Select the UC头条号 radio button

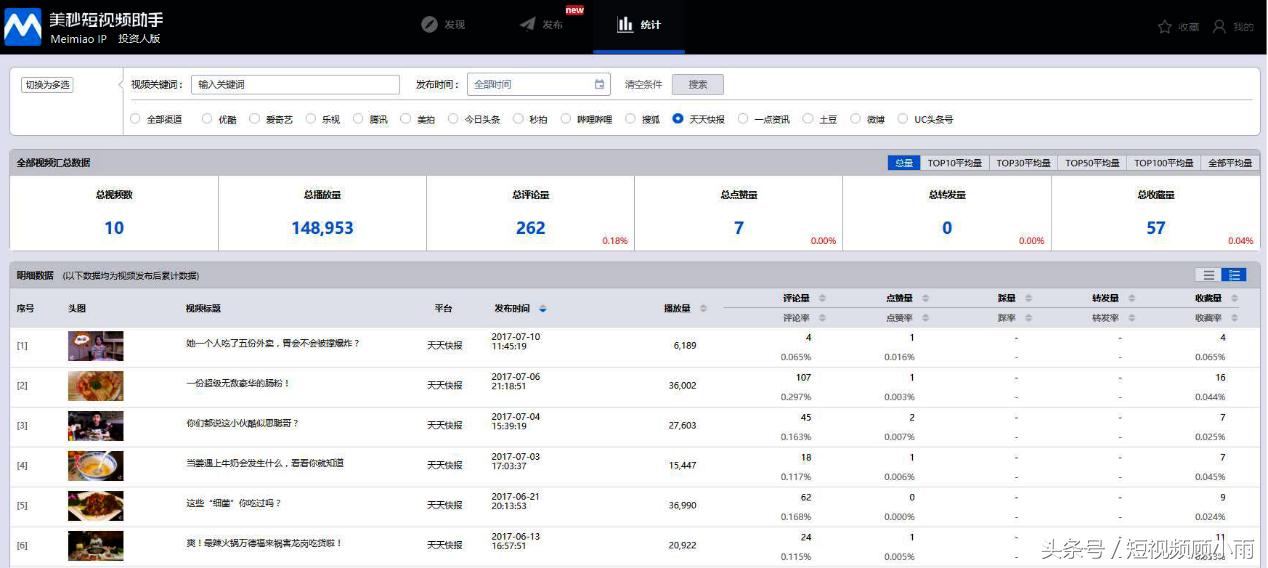(x=903, y=119)
